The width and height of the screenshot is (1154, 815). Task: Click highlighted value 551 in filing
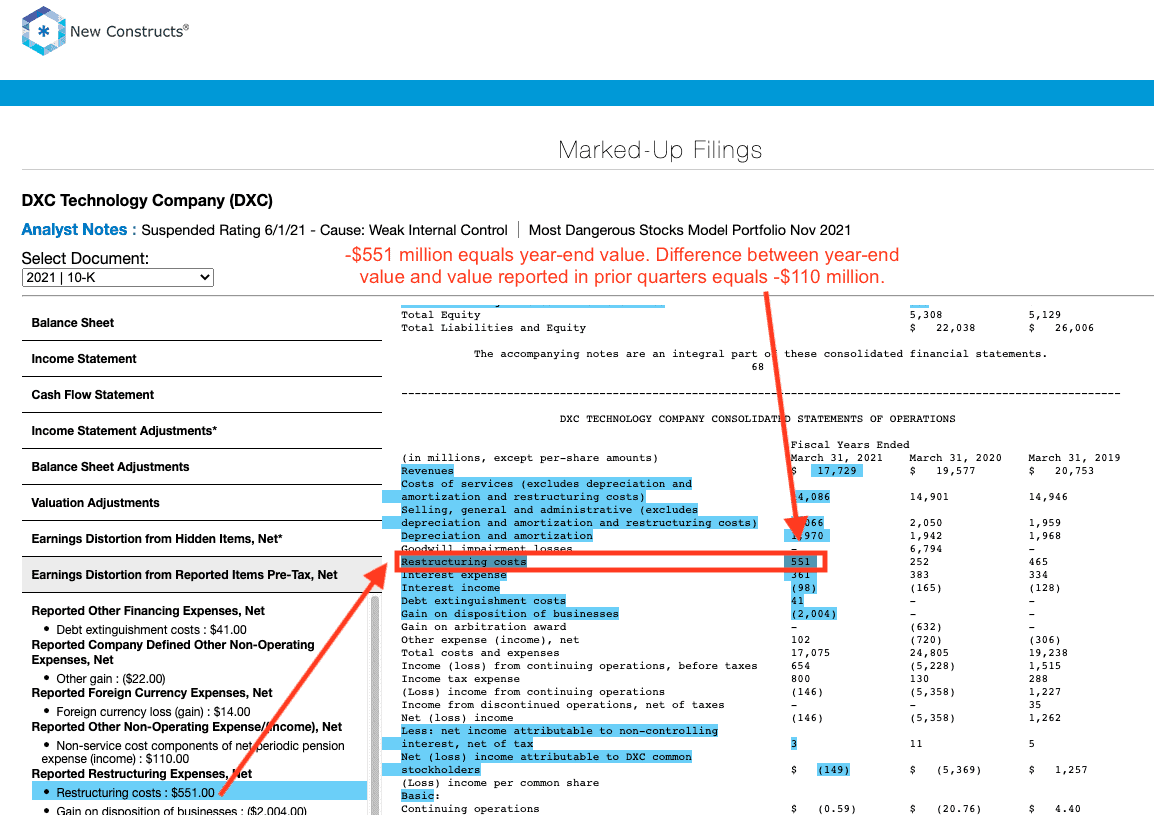pyautogui.click(x=801, y=562)
